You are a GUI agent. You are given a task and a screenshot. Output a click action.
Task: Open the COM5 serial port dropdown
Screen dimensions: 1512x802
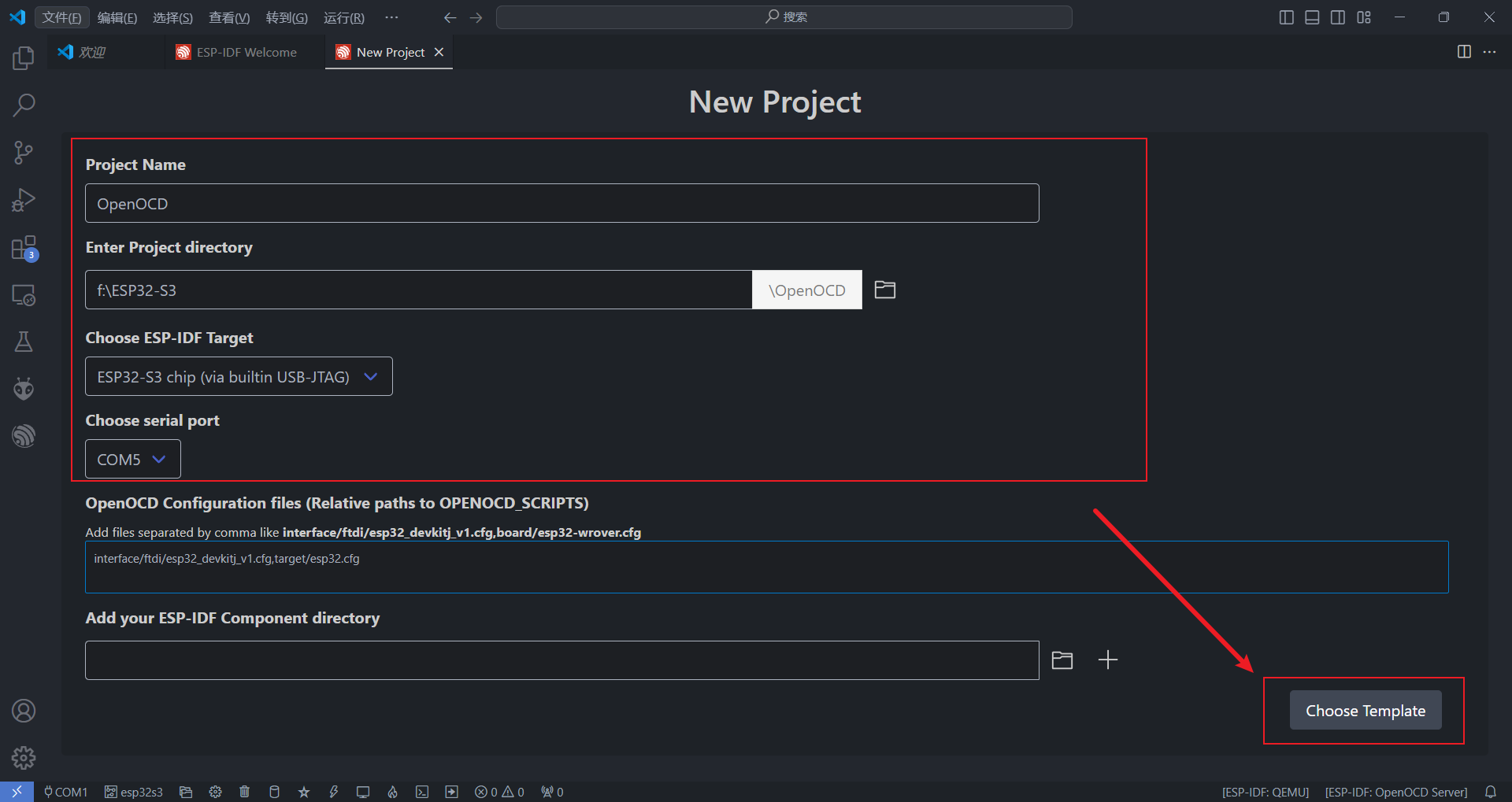tap(133, 459)
